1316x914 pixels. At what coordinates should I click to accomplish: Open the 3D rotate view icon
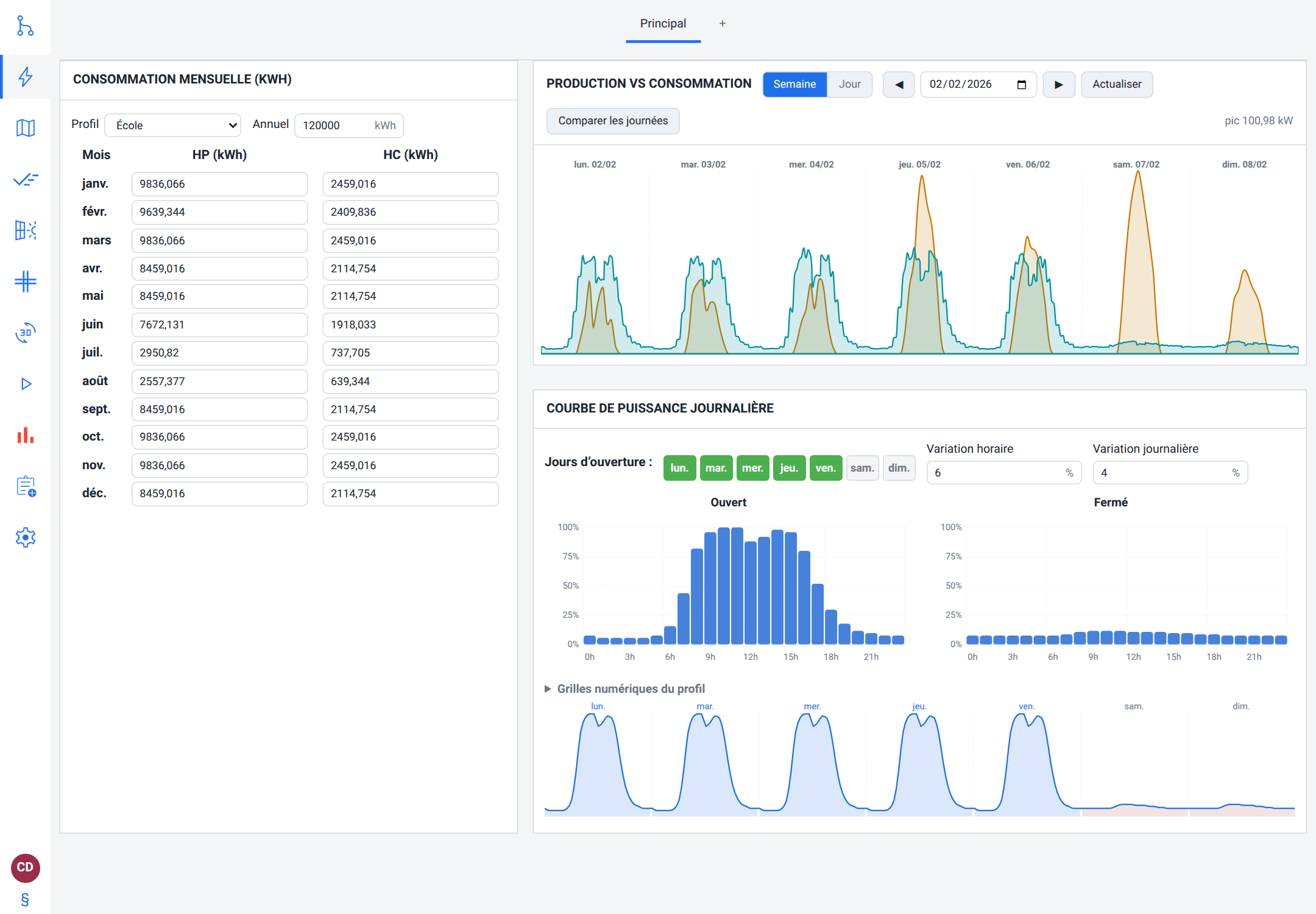[x=25, y=333]
